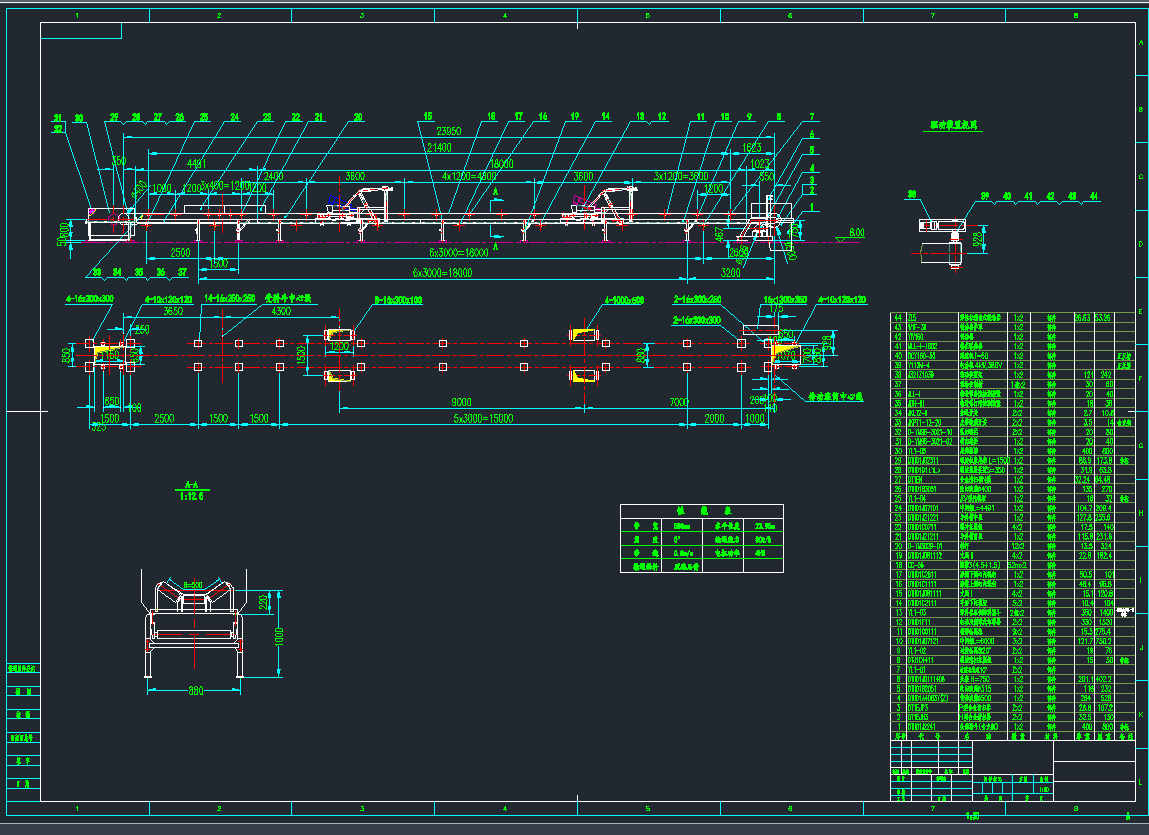Click balloon number 33 below the elevation
Image resolution: width=1149 pixels, height=835 pixels.
96,273
